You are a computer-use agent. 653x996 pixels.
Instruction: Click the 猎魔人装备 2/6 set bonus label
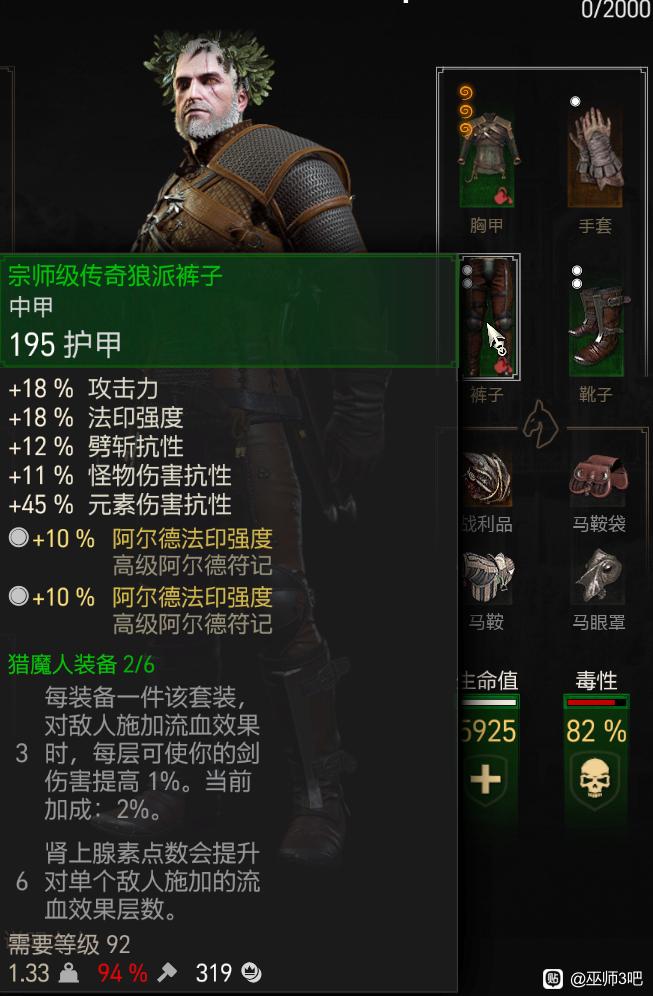81,664
